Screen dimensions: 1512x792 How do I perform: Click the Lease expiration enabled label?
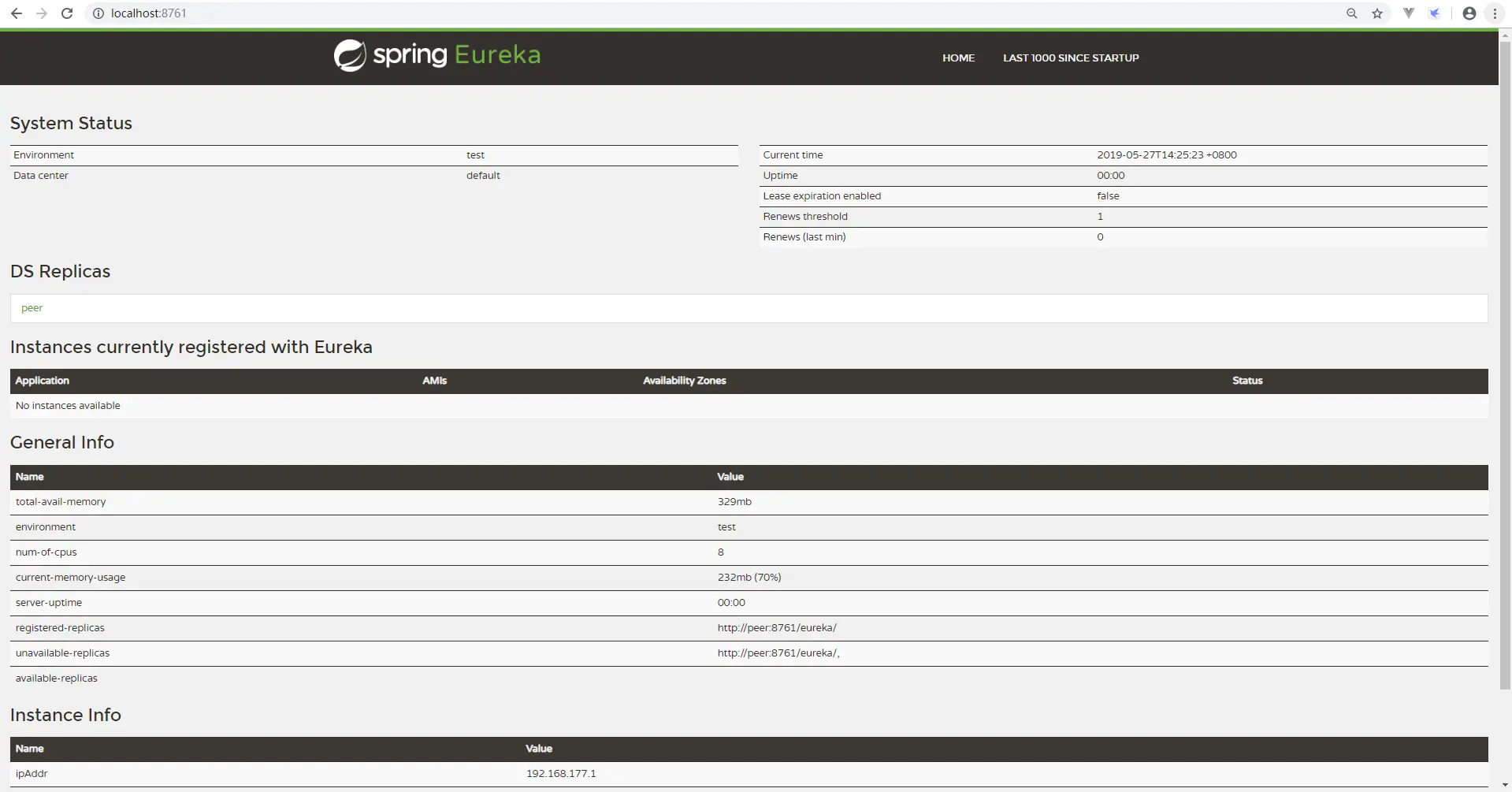tap(822, 196)
